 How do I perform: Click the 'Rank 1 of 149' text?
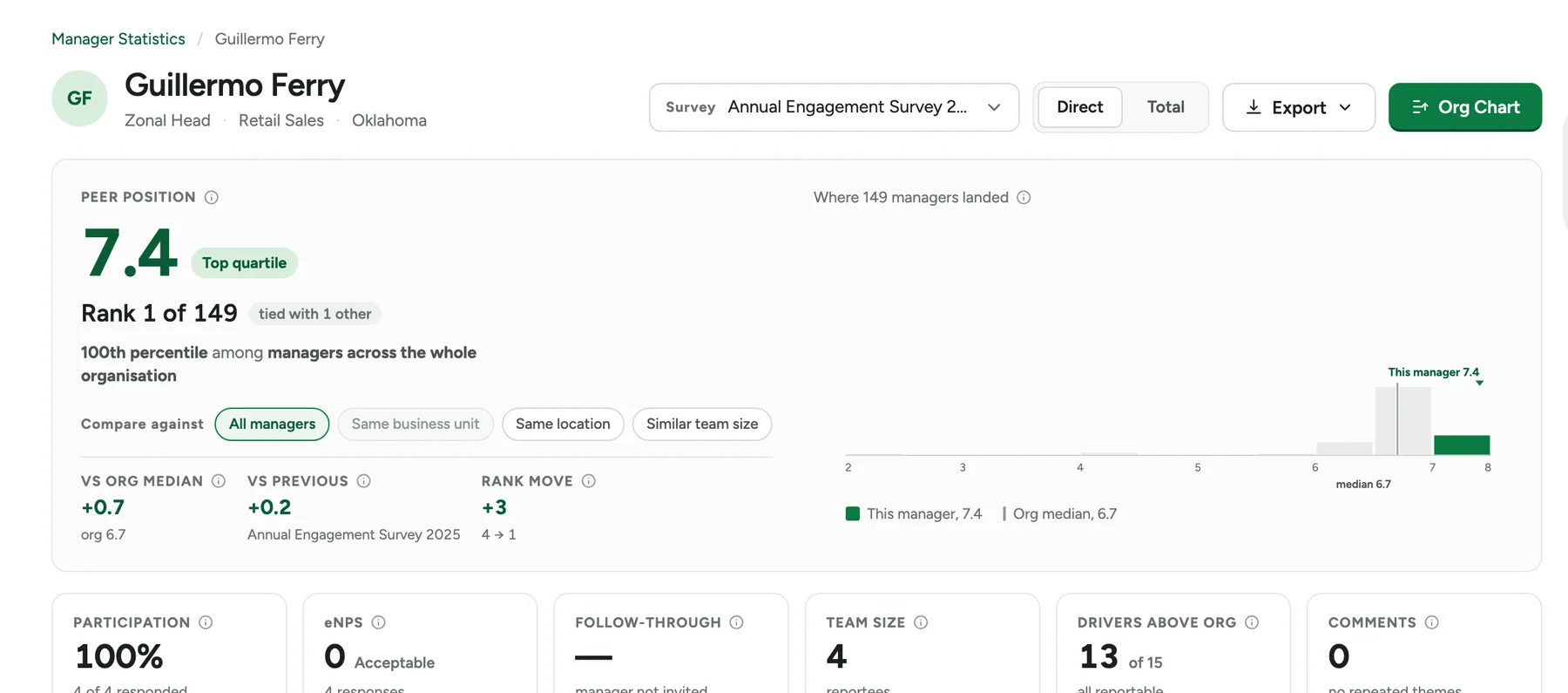pos(159,314)
